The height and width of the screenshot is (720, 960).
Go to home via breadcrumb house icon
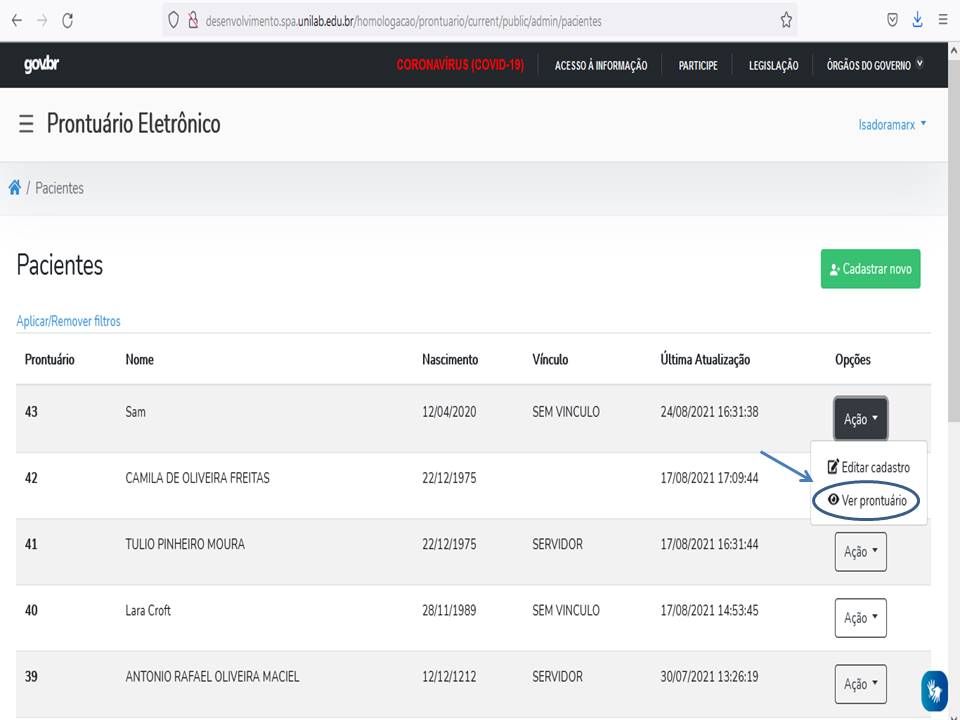pyautogui.click(x=15, y=188)
